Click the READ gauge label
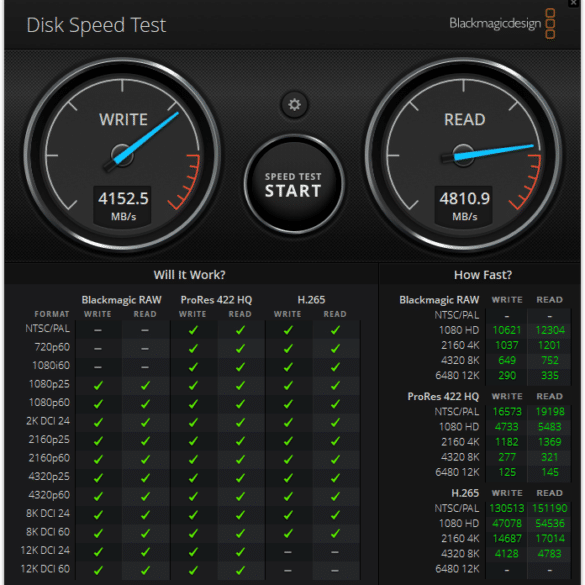Viewport: 585px width, 585px height. pyautogui.click(x=464, y=120)
